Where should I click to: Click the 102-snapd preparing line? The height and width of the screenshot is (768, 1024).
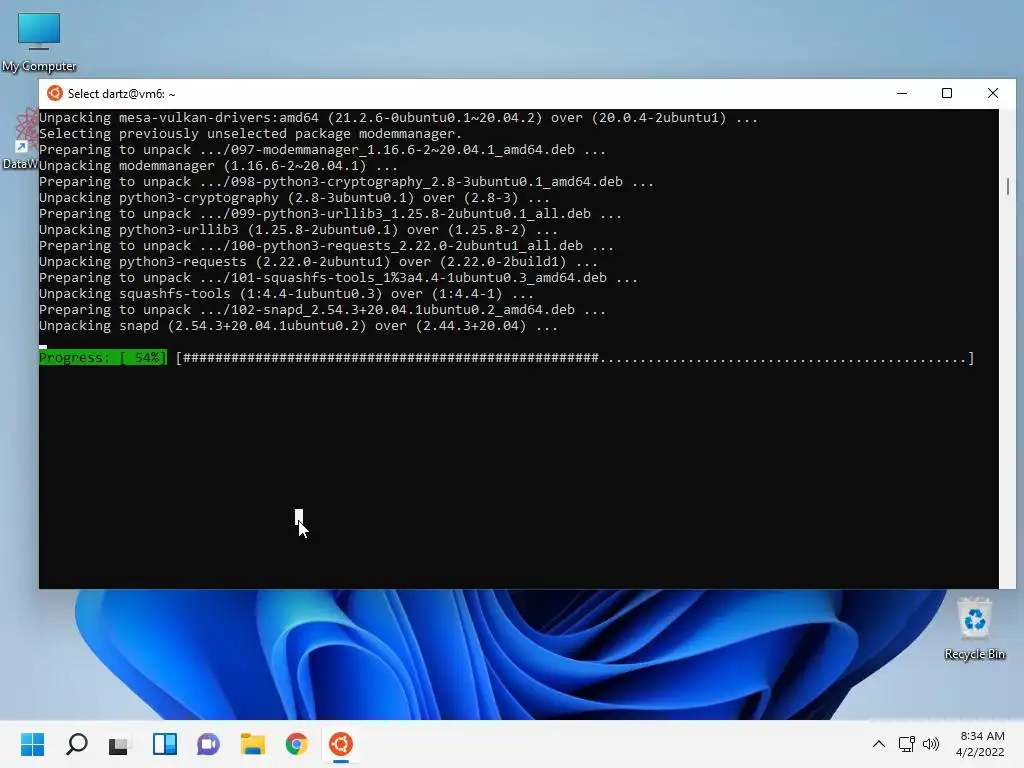[x=322, y=310]
